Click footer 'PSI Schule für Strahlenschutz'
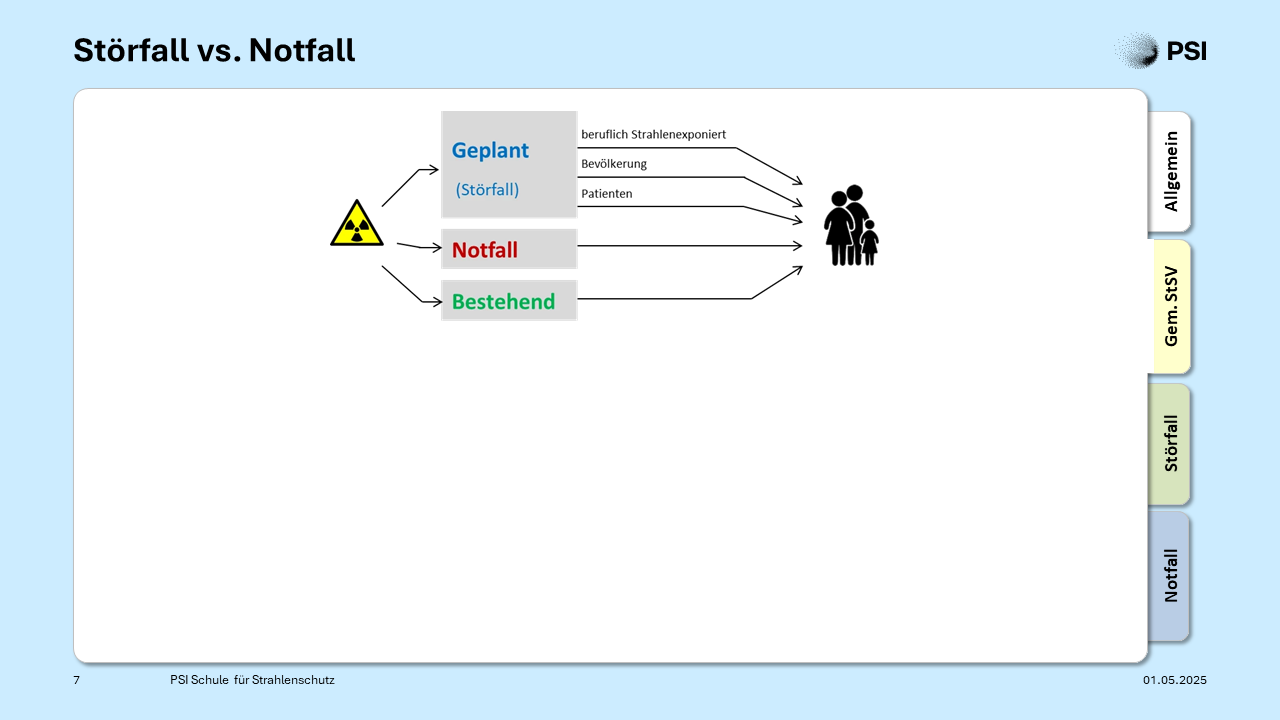This screenshot has width=1280, height=720. [252, 680]
